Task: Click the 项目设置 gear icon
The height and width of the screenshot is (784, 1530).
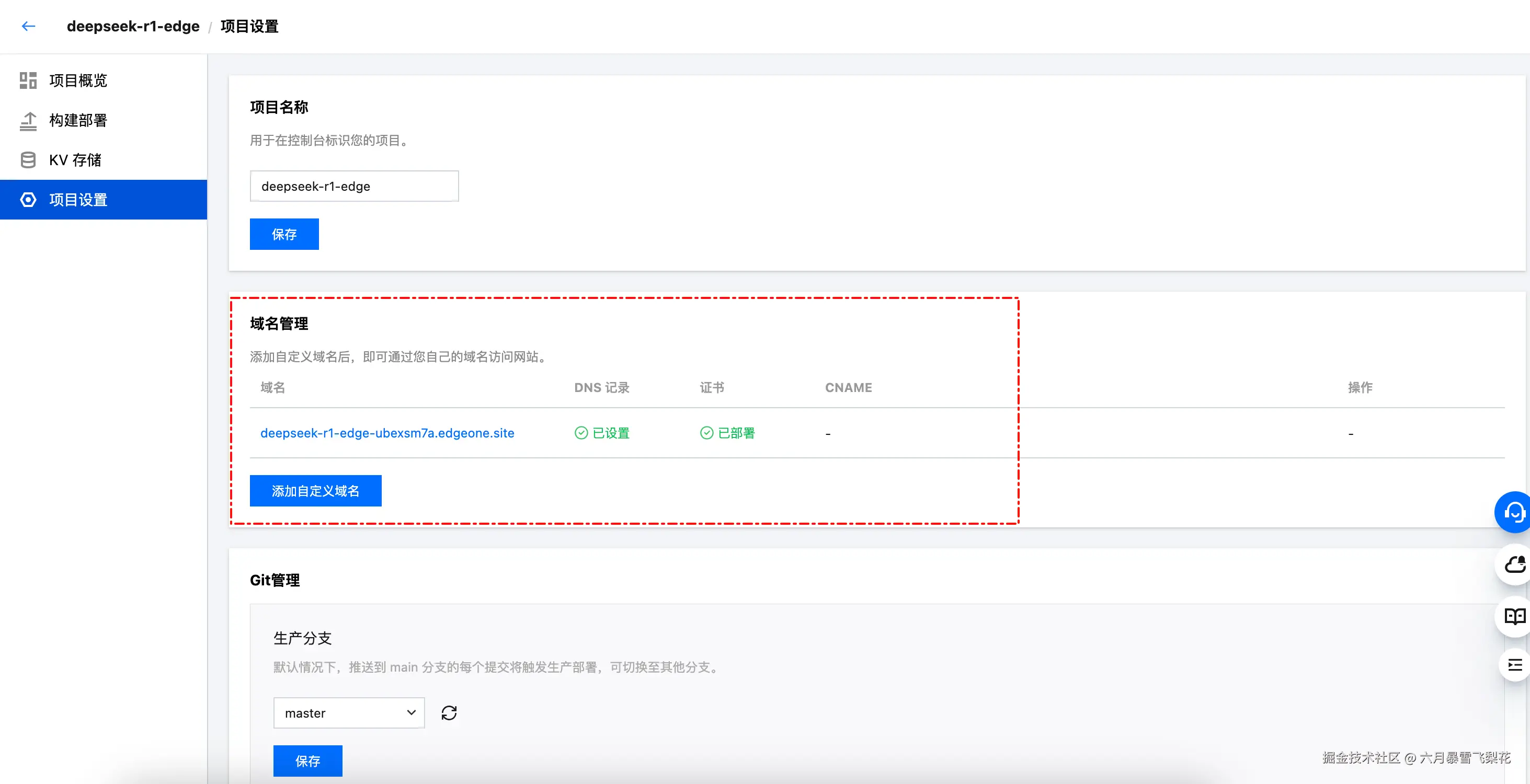Action: pos(28,200)
